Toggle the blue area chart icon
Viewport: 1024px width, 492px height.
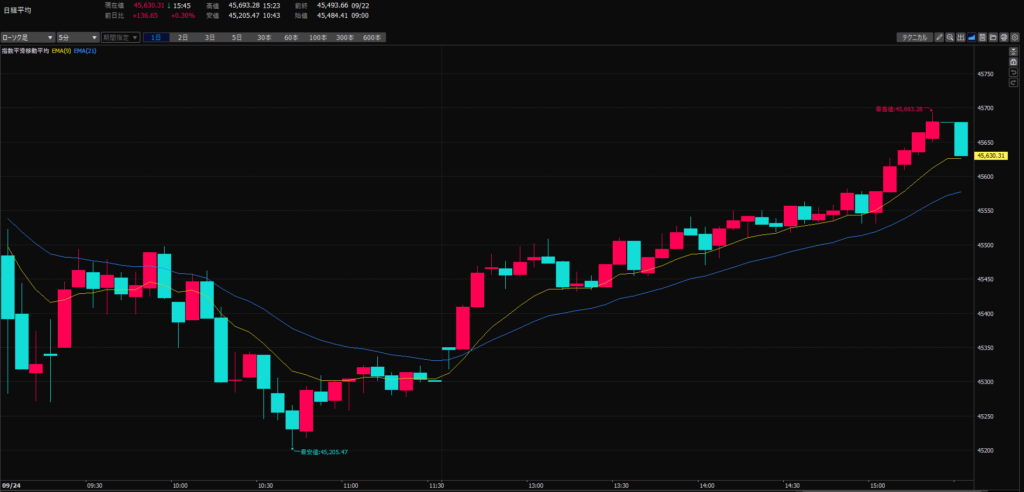(972, 37)
